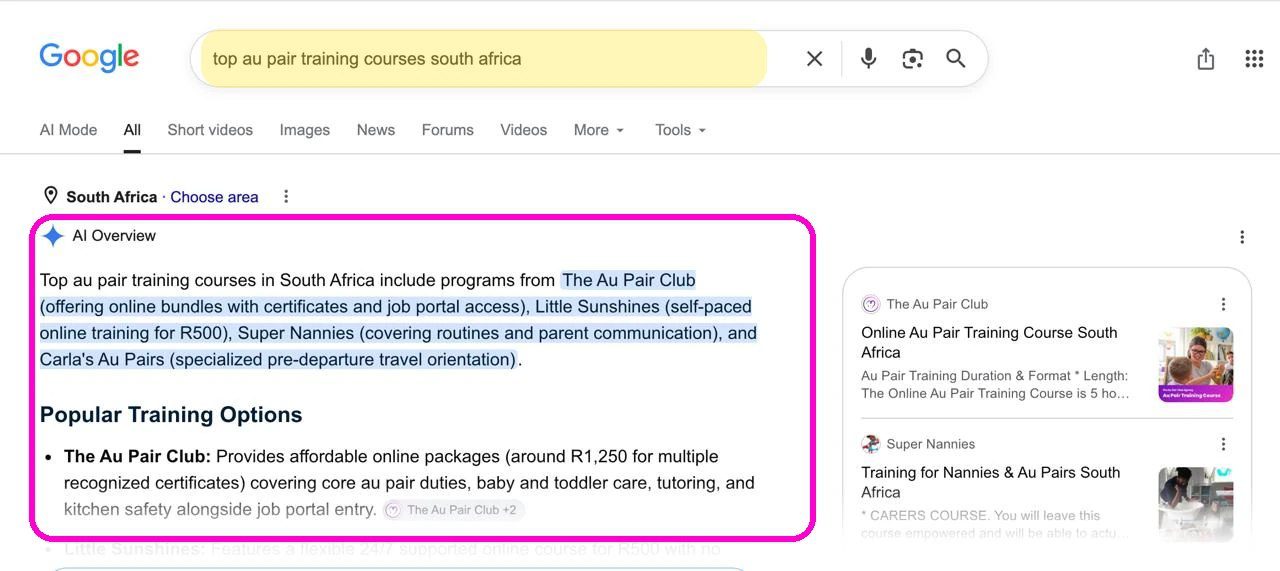Image resolution: width=1280 pixels, height=571 pixels.
Task: Open The Au Pair Club +2 source chip
Action: click(454, 510)
